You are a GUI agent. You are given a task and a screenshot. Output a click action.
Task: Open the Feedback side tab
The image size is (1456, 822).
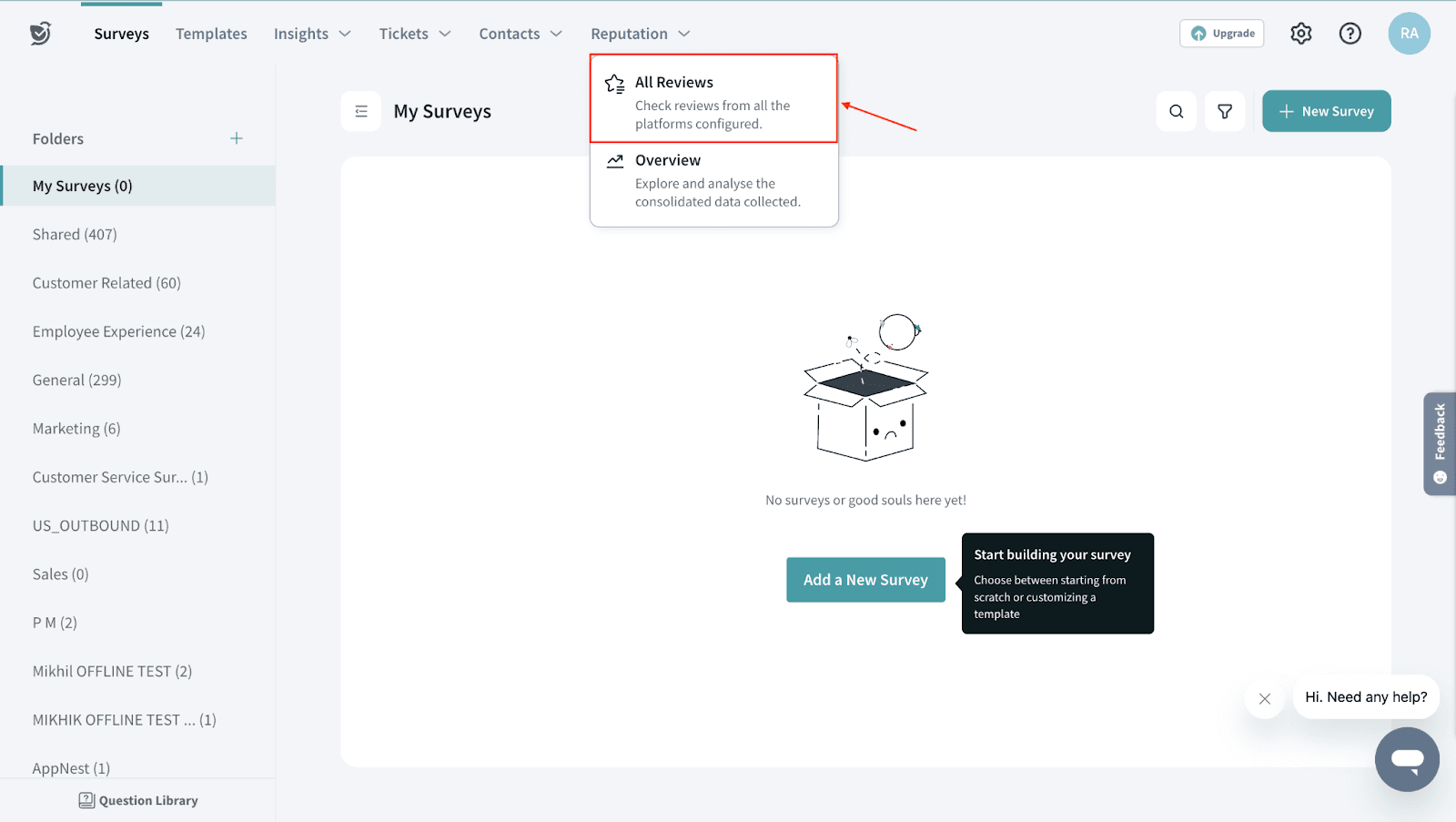click(1439, 443)
